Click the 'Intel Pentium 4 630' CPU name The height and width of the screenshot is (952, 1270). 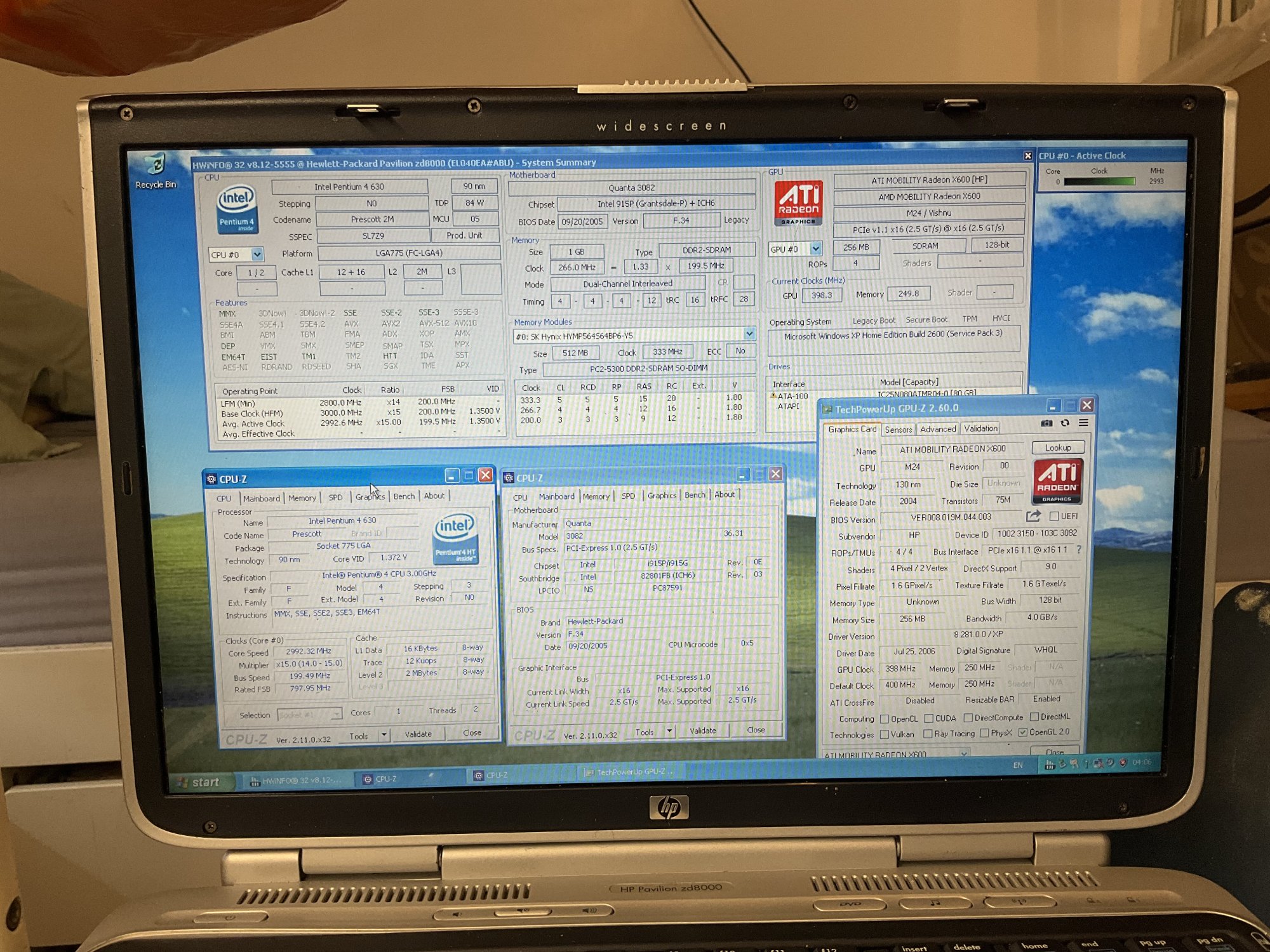click(349, 187)
